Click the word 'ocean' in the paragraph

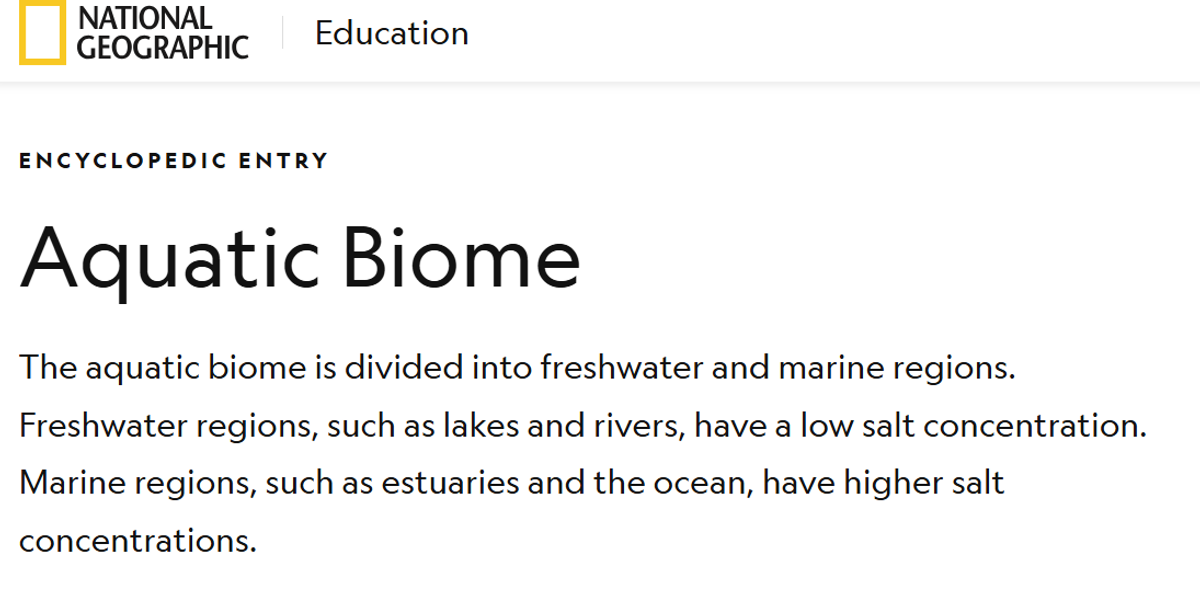click(x=704, y=485)
